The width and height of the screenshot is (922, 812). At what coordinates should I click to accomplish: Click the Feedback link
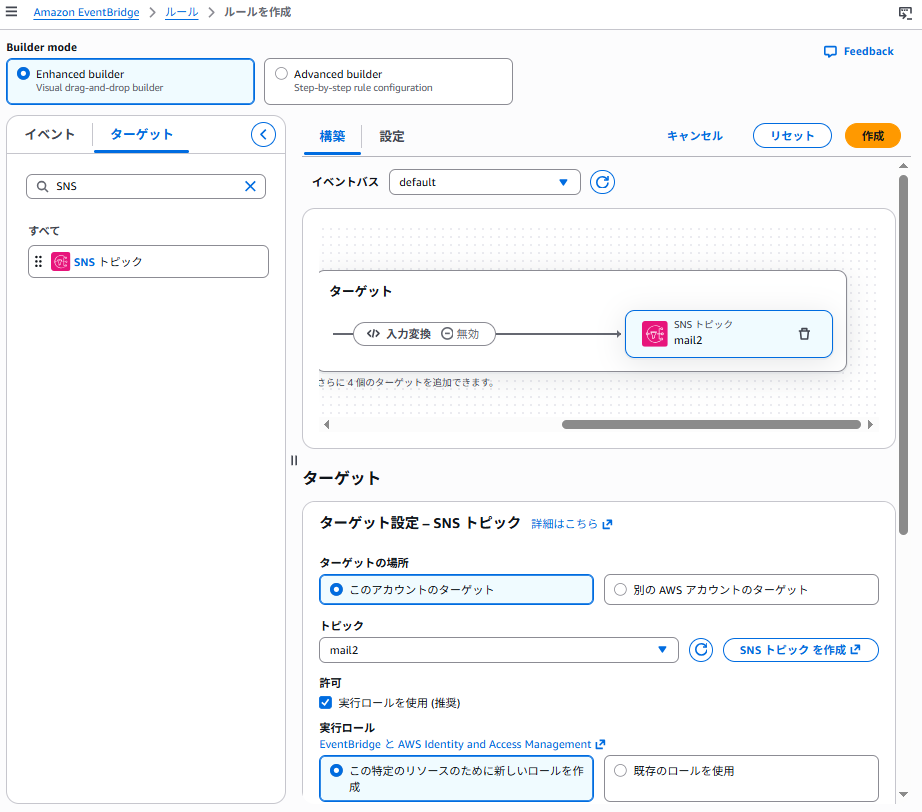(868, 51)
